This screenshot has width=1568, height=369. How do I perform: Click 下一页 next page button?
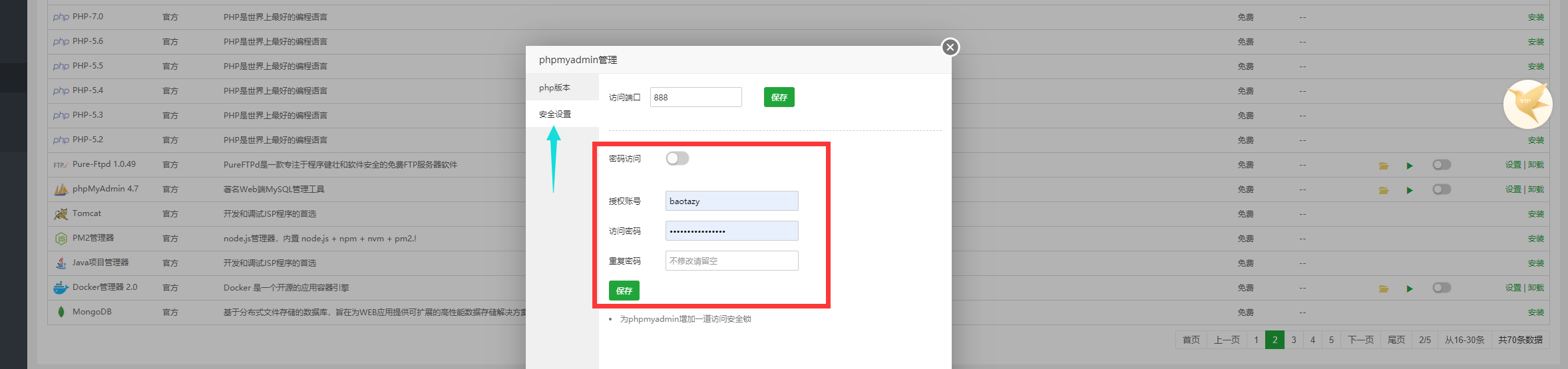[1361, 340]
